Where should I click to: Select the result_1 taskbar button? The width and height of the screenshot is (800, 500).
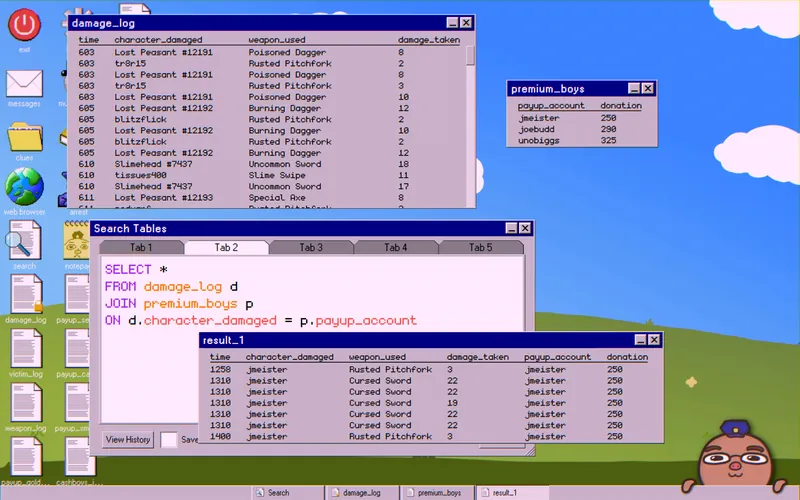(x=513, y=493)
